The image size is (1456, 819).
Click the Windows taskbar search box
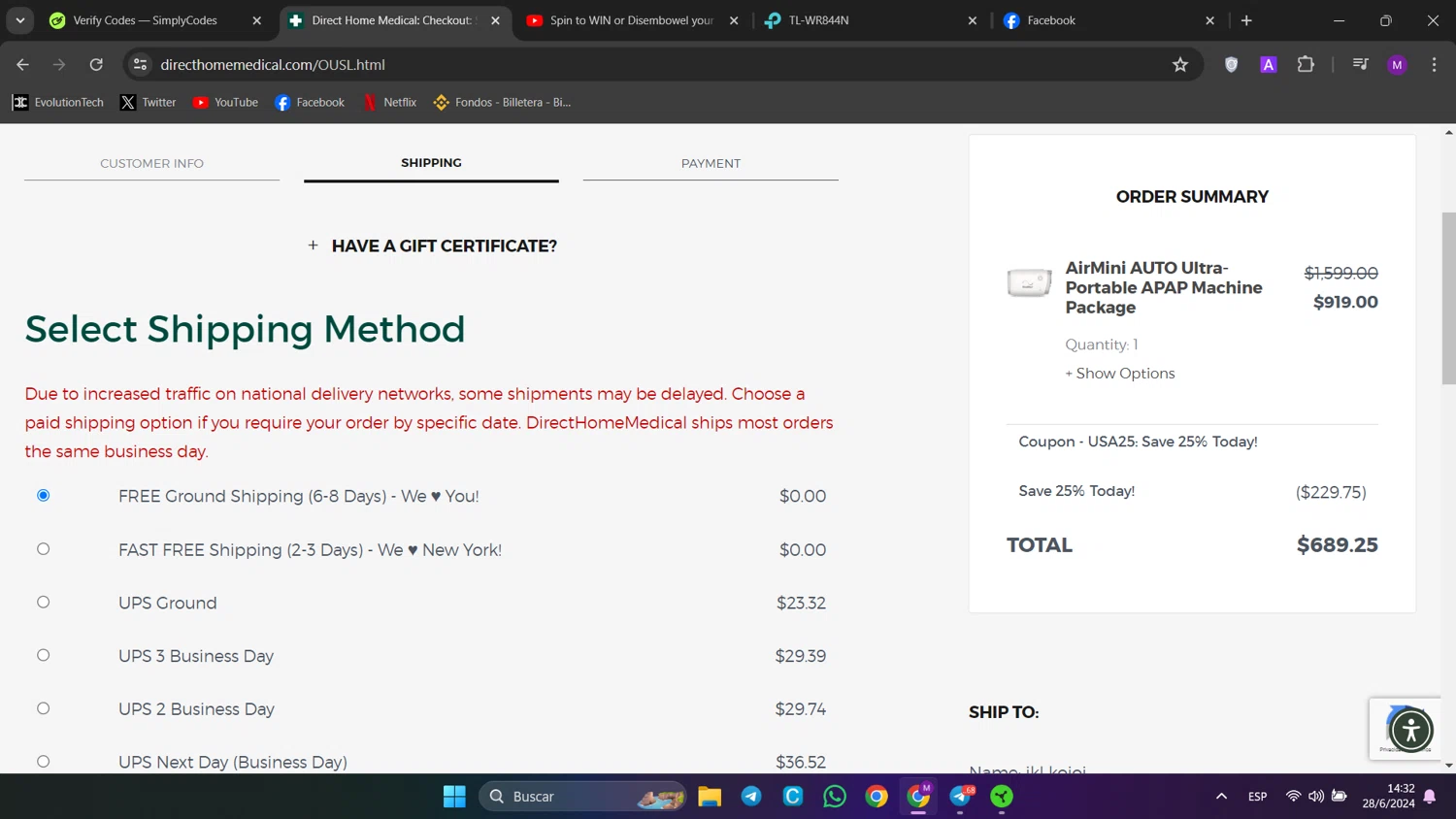click(x=582, y=797)
